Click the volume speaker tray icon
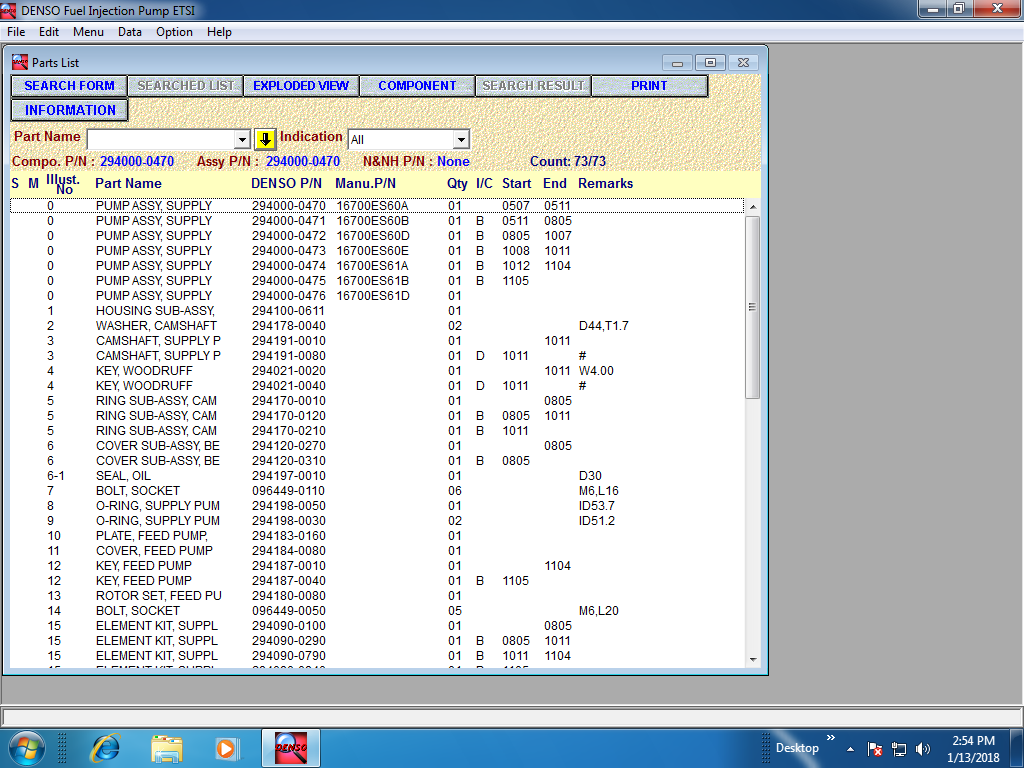This screenshot has width=1024, height=768. pyautogui.click(x=923, y=749)
